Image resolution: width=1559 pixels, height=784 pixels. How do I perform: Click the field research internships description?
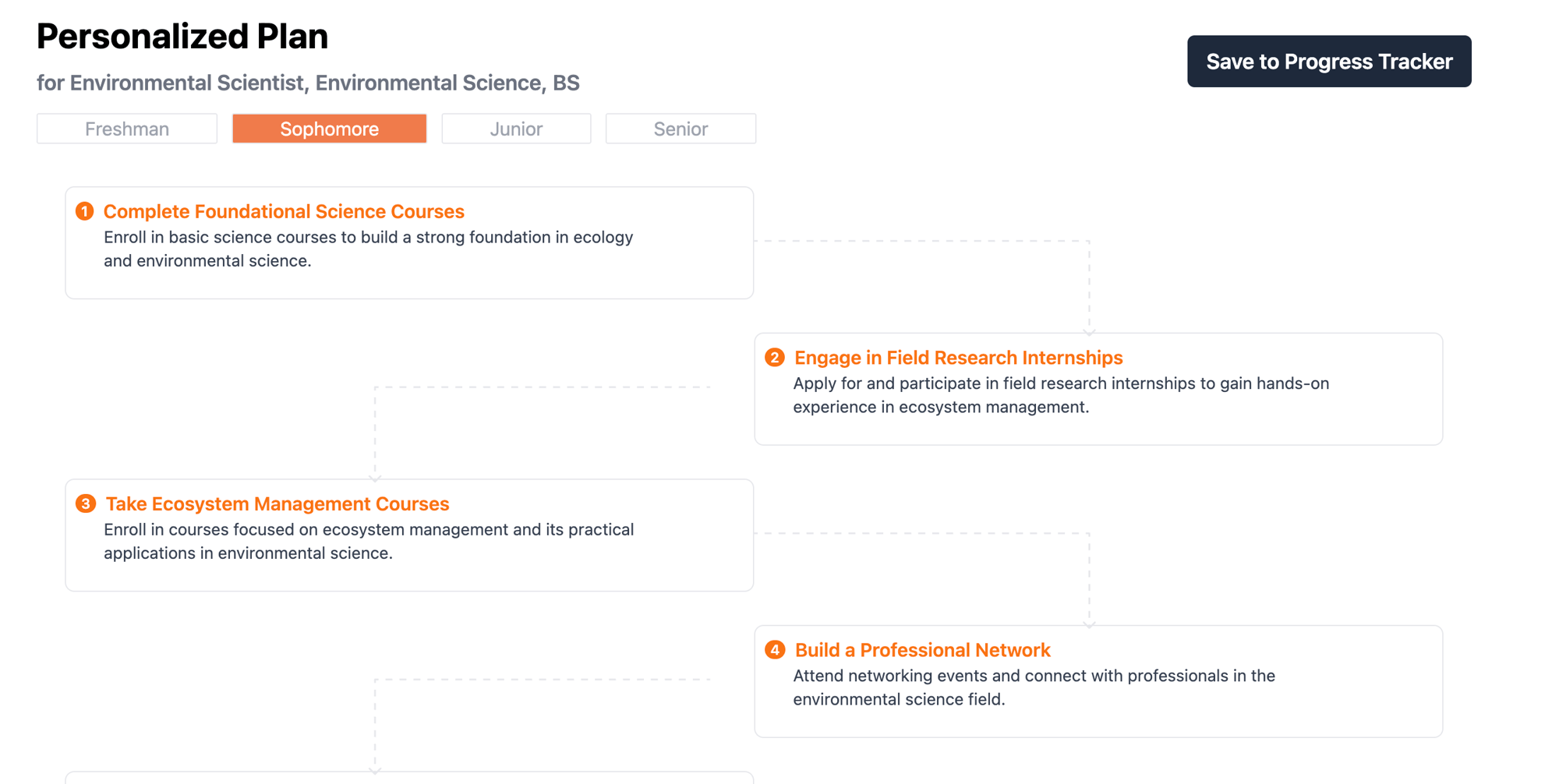point(1060,395)
